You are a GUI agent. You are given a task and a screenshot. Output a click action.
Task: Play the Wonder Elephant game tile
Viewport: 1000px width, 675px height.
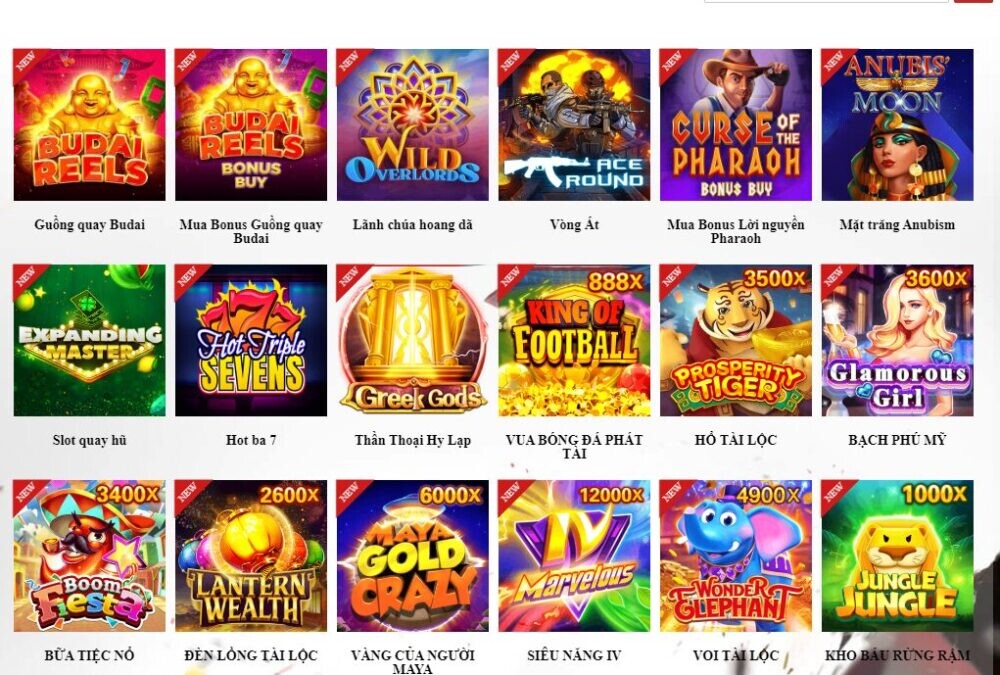[x=735, y=557]
